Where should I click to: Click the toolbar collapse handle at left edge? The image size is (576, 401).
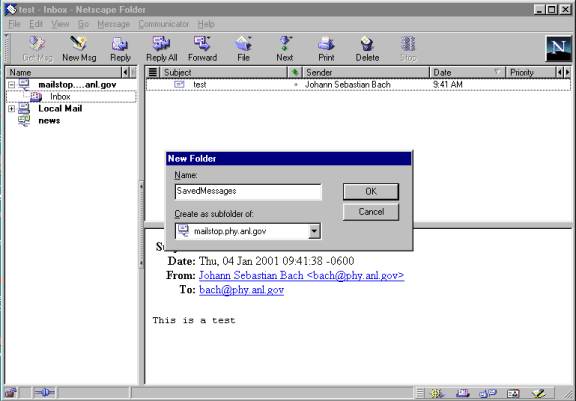(x=7, y=48)
